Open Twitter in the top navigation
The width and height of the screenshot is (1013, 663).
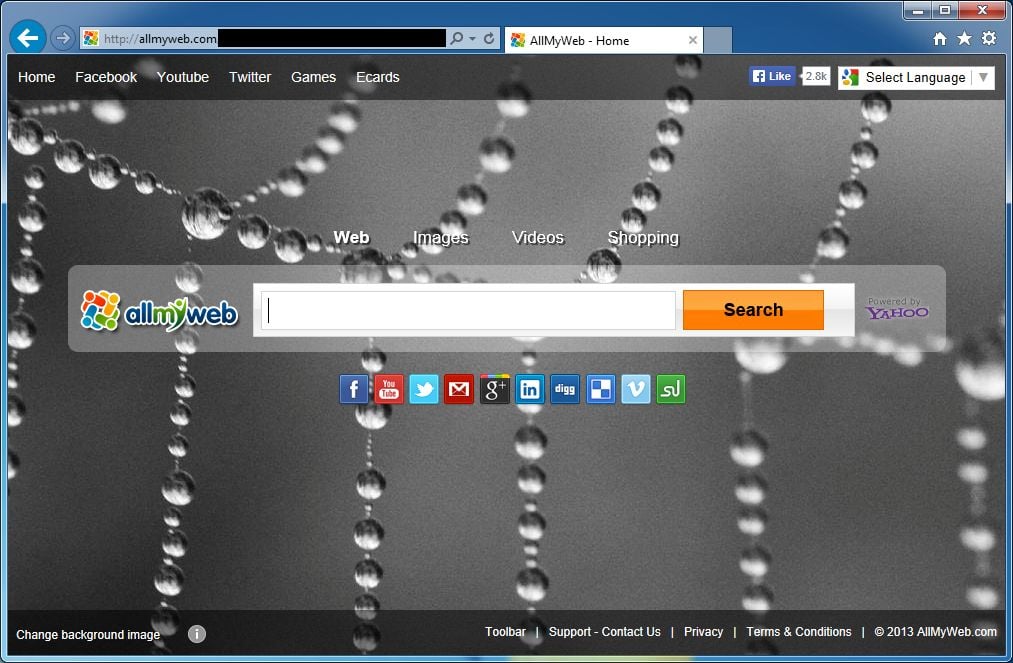coord(250,77)
